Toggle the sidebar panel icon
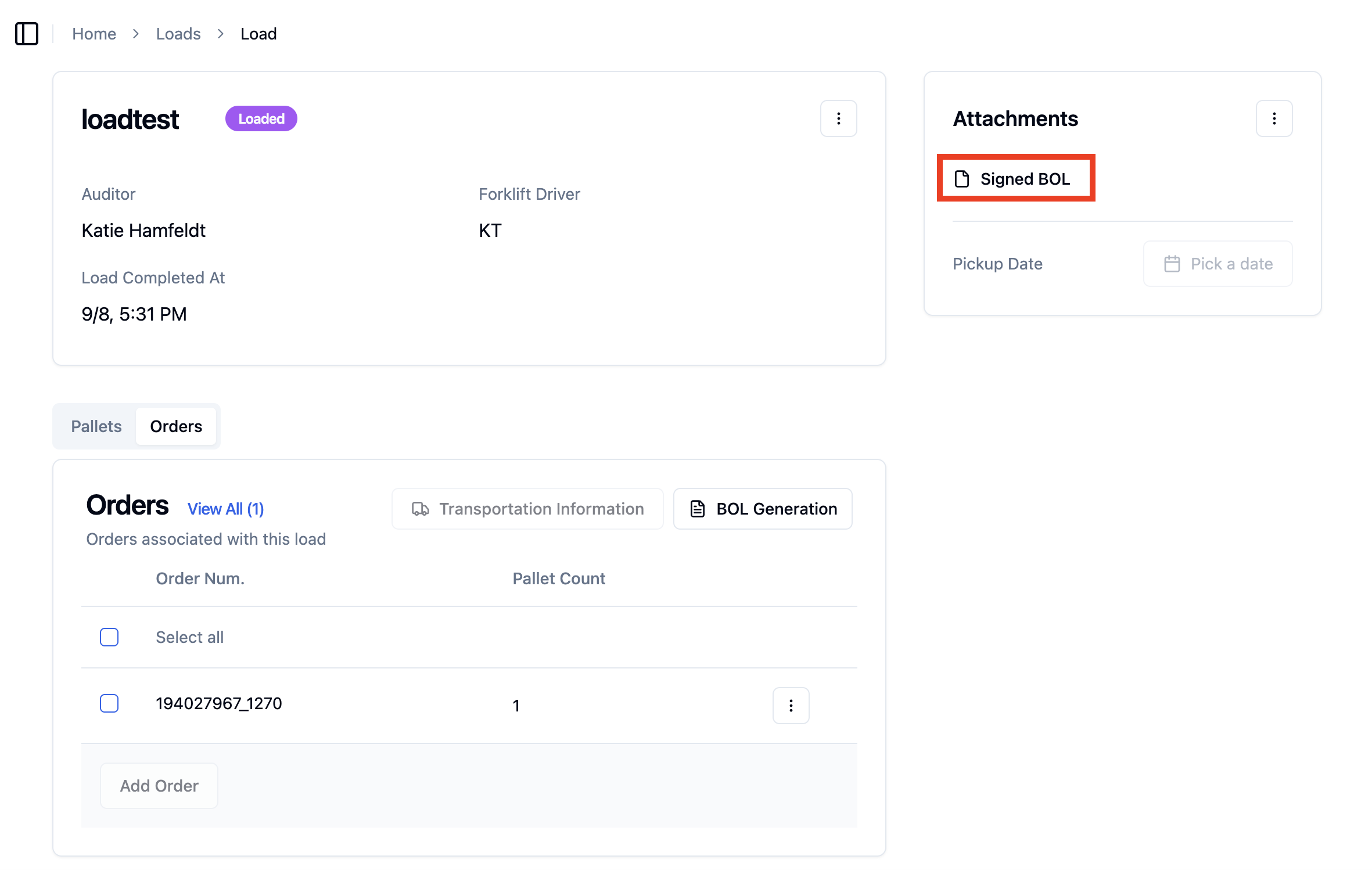The width and height of the screenshot is (1372, 870). [27, 34]
